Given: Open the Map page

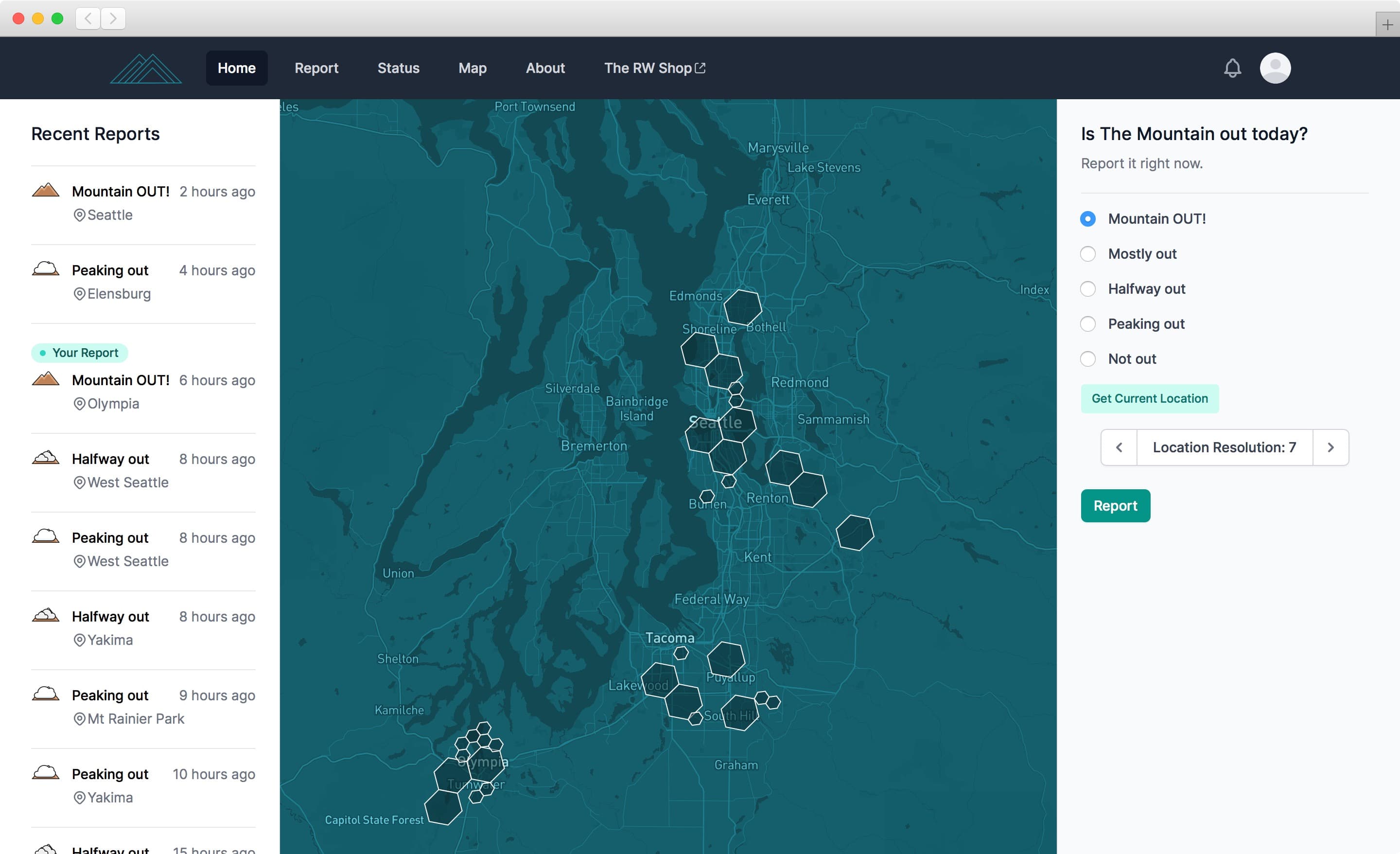Looking at the screenshot, I should (x=472, y=68).
